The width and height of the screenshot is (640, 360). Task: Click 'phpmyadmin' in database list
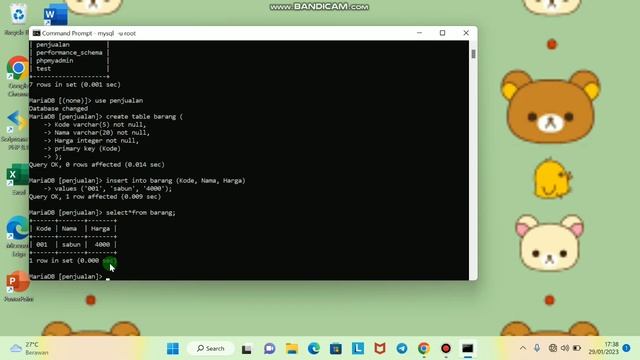point(55,60)
